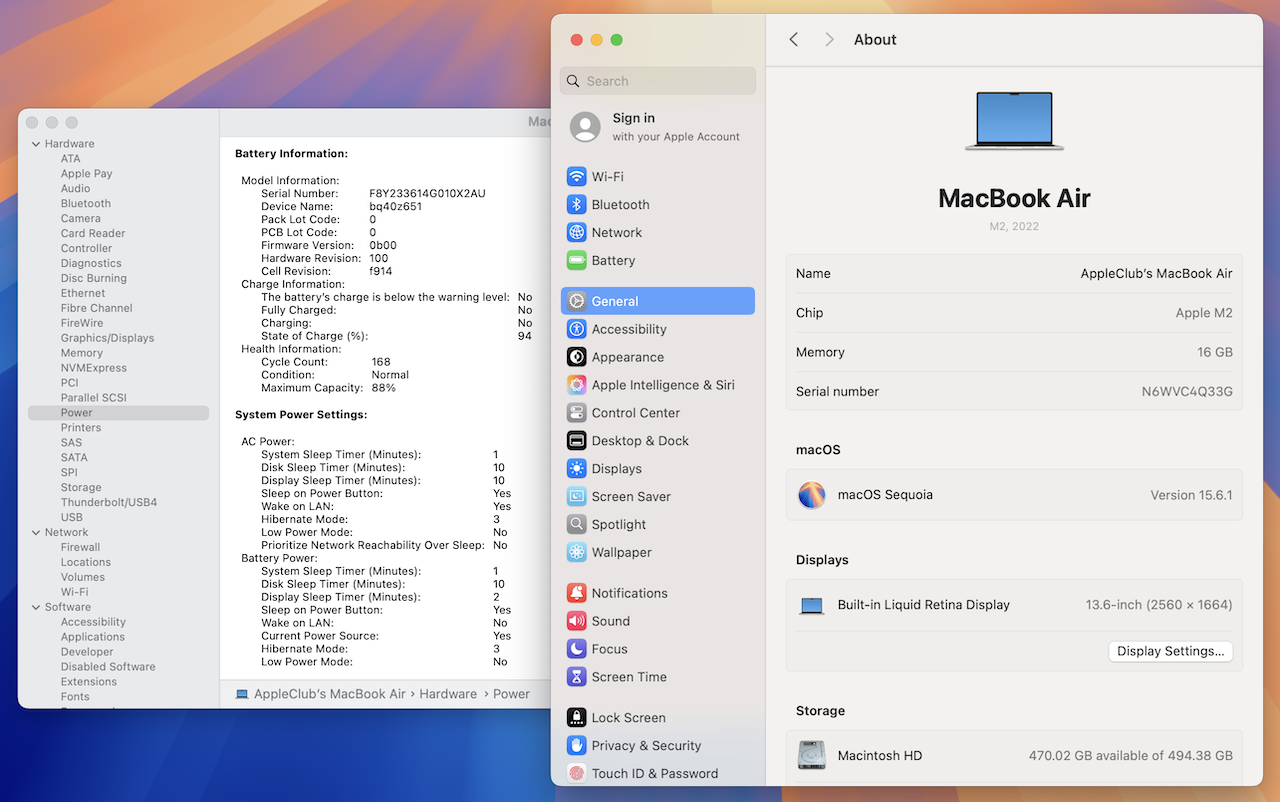Collapse the Network disclosure triangle
Screen dimensions: 1280x802
[36, 533]
